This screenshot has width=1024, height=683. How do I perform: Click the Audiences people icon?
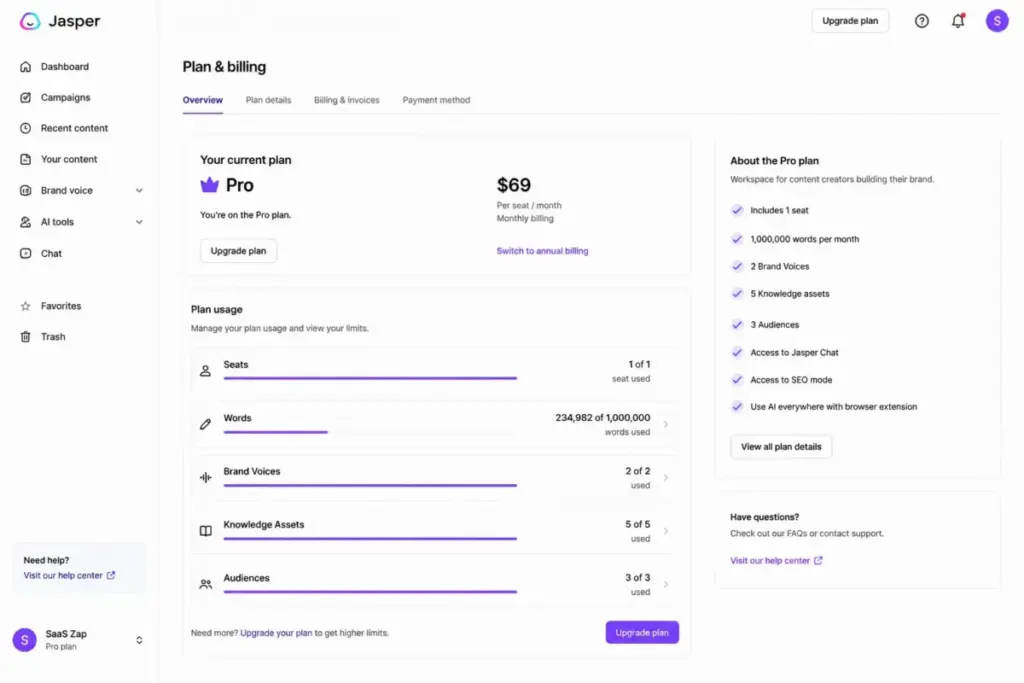pyautogui.click(x=205, y=584)
